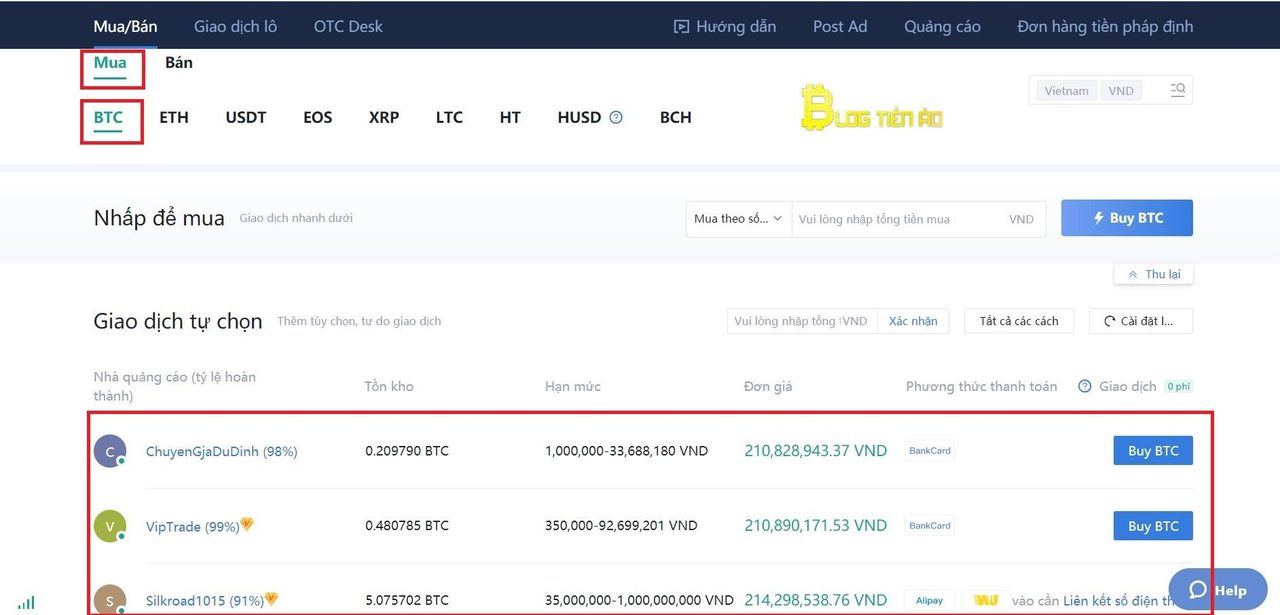Open the filter icon next to VND selector
This screenshot has width=1280, height=615.
(x=1178, y=90)
